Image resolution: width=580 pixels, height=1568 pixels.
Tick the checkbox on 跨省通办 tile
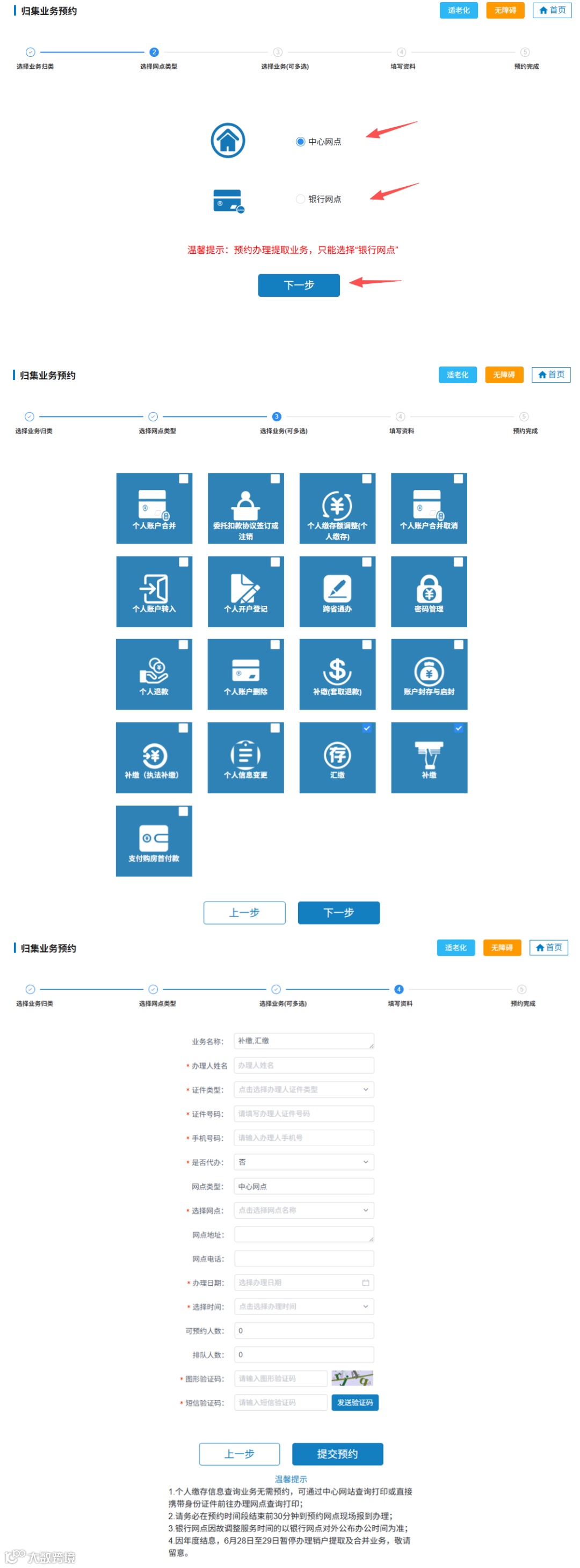pos(367,562)
